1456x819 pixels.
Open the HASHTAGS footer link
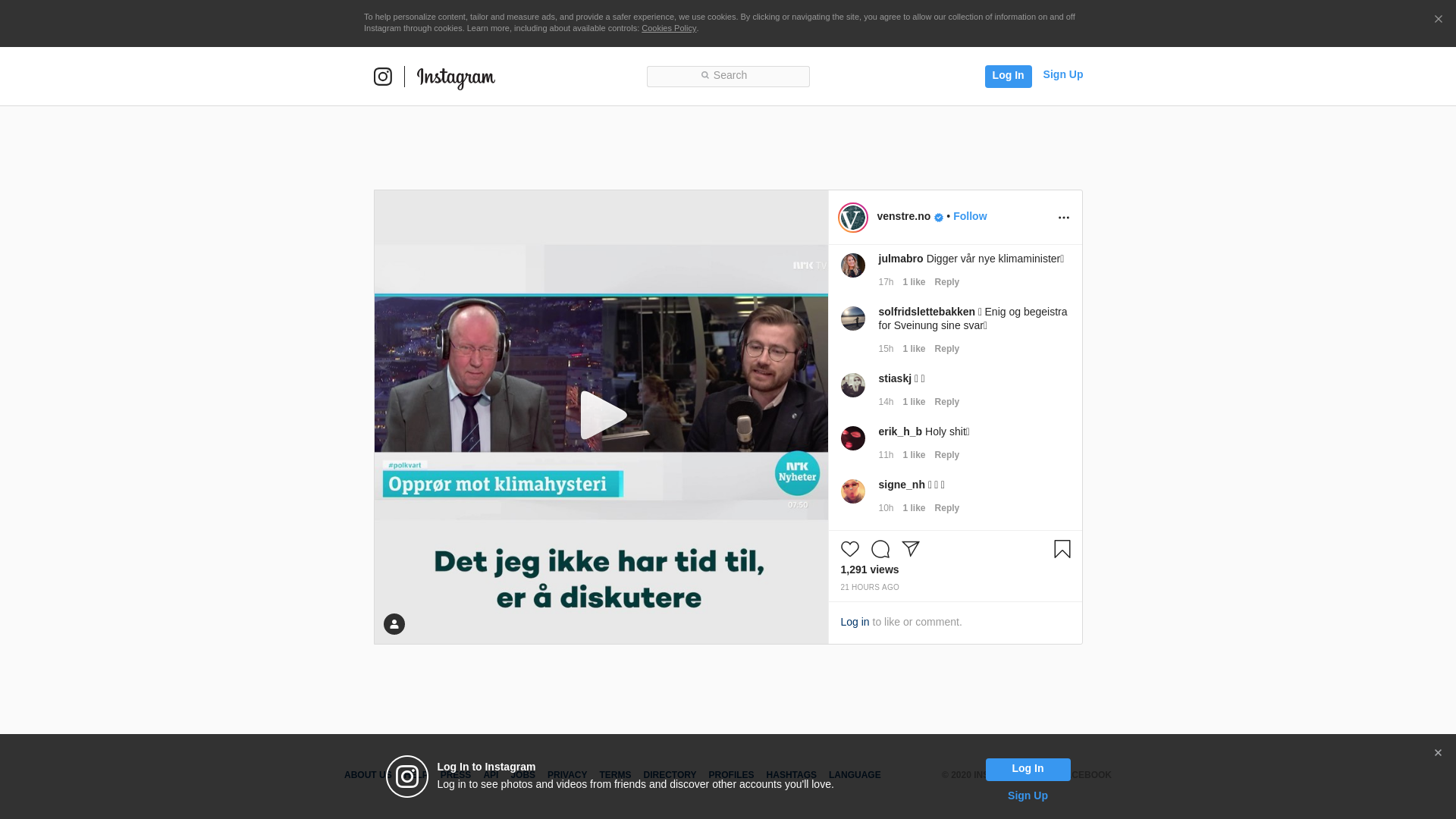(791, 775)
